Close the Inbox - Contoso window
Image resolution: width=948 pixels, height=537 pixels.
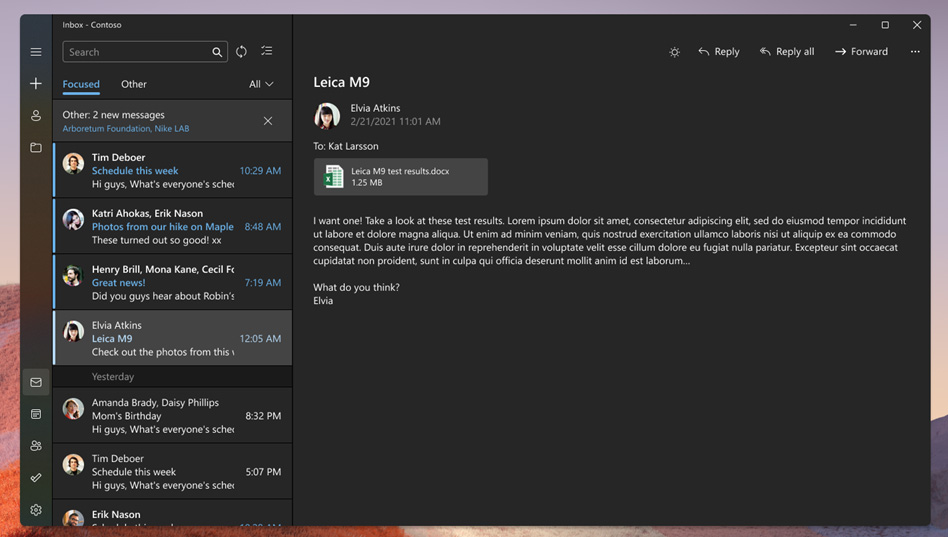pyautogui.click(x=917, y=25)
